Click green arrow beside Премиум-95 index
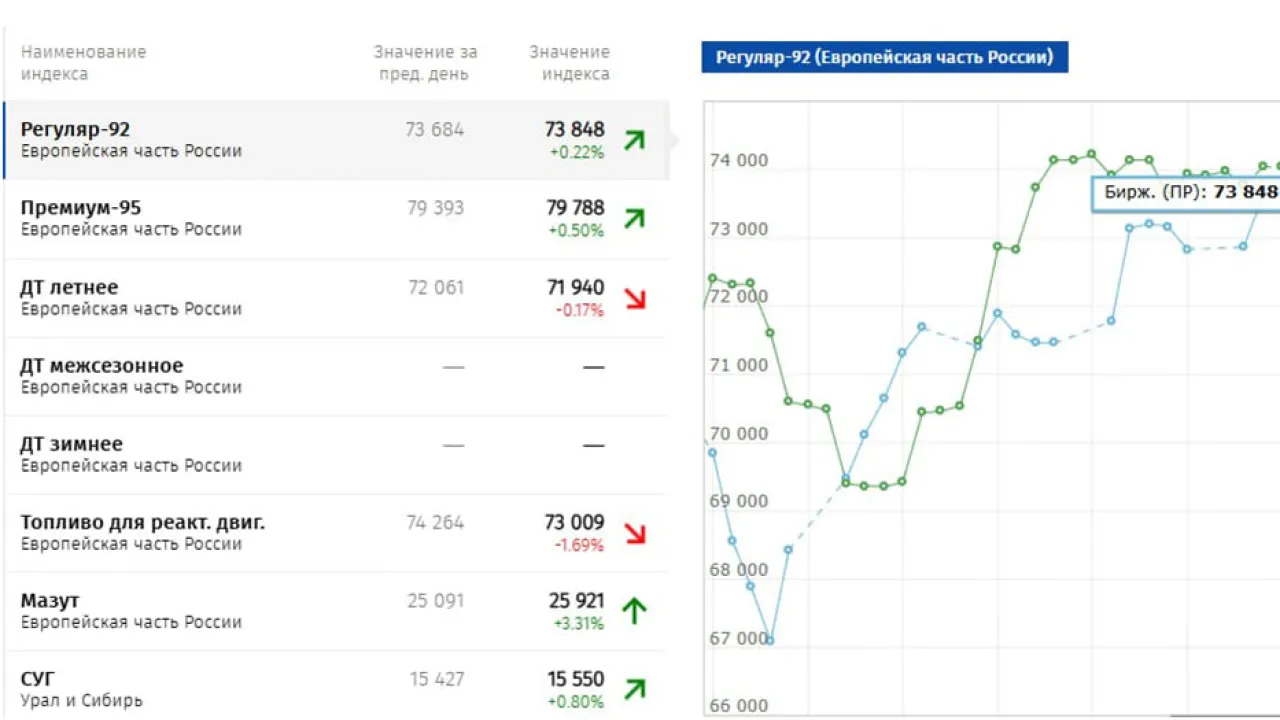 634,218
